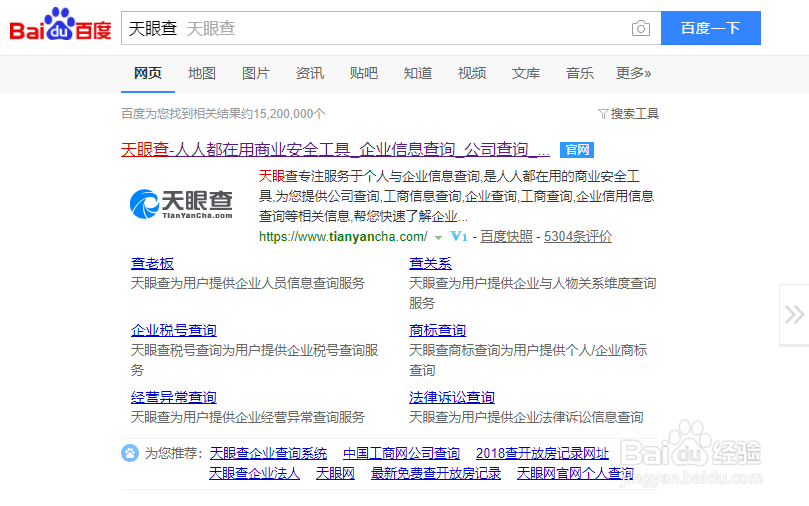Open the 天眼网 recommendation

coord(335,473)
